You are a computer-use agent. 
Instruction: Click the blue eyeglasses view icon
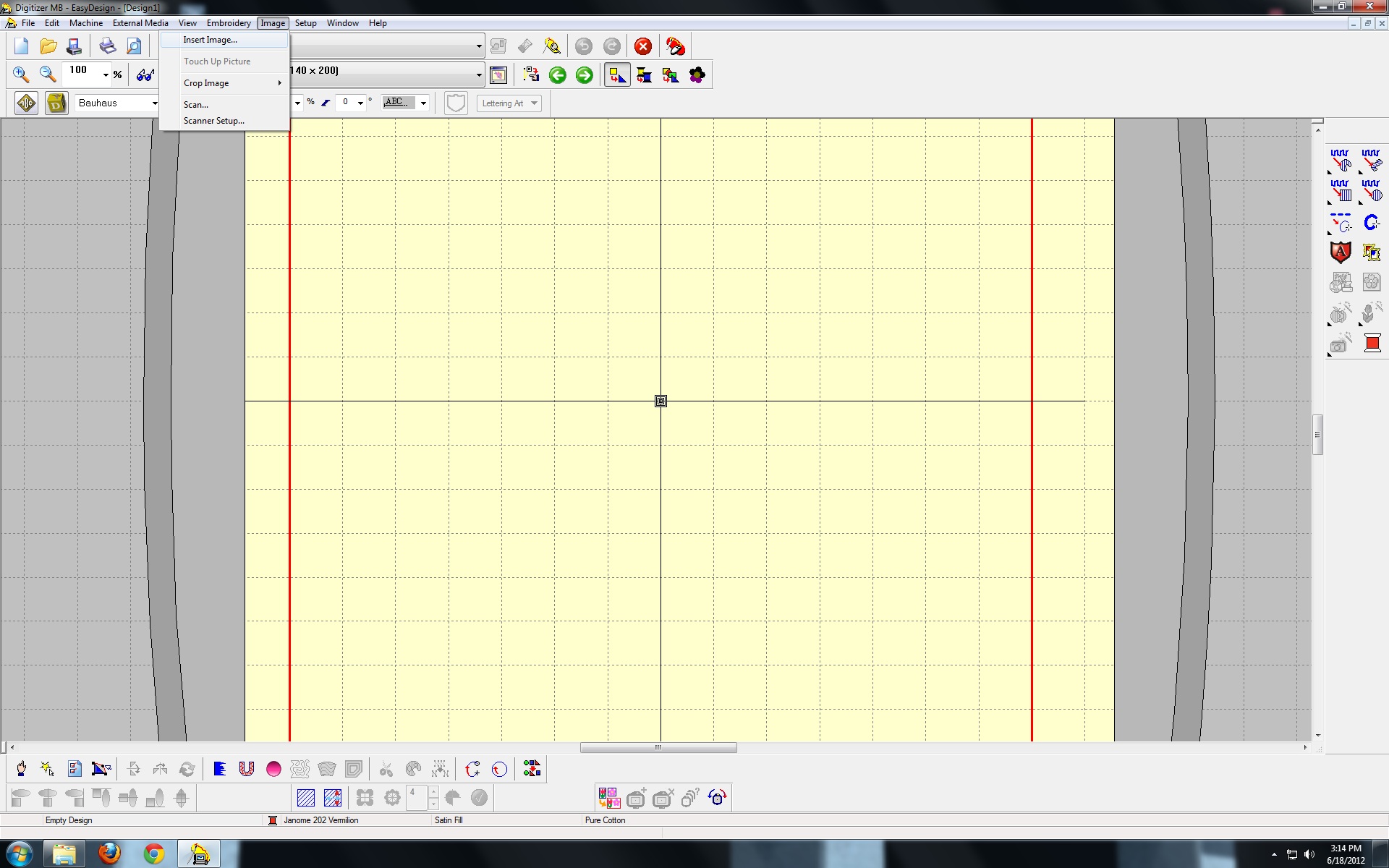pos(145,75)
